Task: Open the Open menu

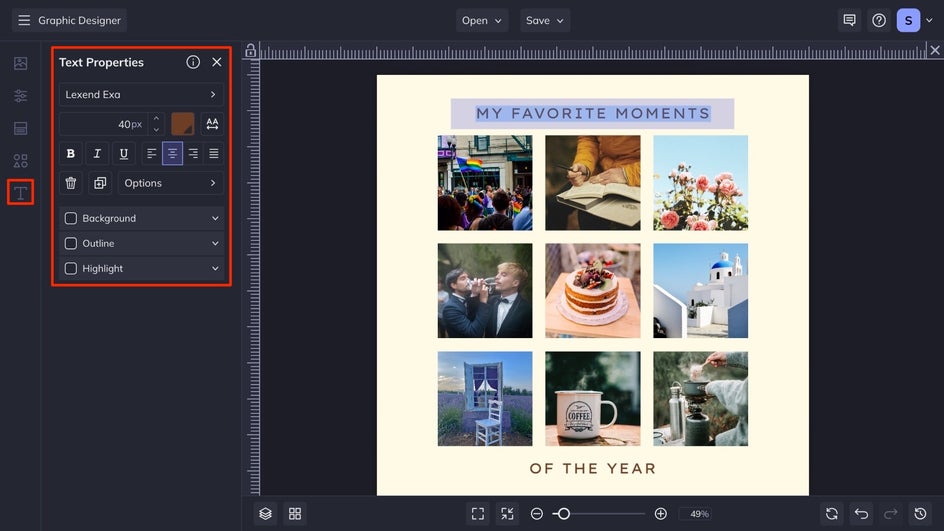Action: pyautogui.click(x=482, y=20)
